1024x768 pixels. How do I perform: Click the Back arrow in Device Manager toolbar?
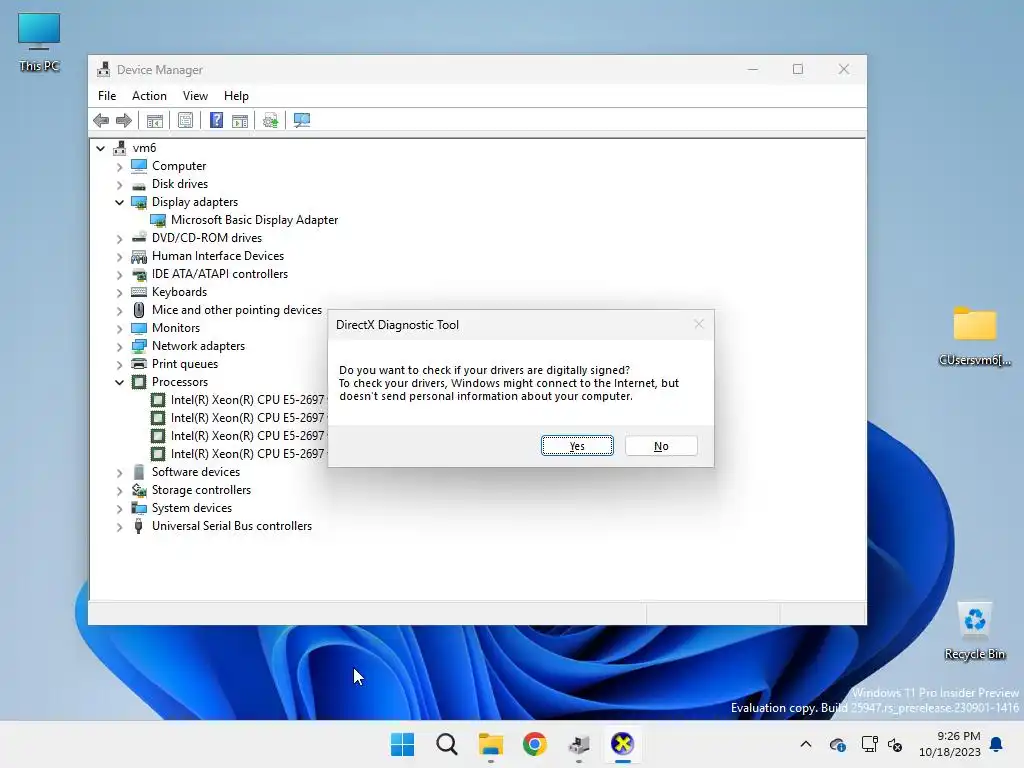point(101,120)
